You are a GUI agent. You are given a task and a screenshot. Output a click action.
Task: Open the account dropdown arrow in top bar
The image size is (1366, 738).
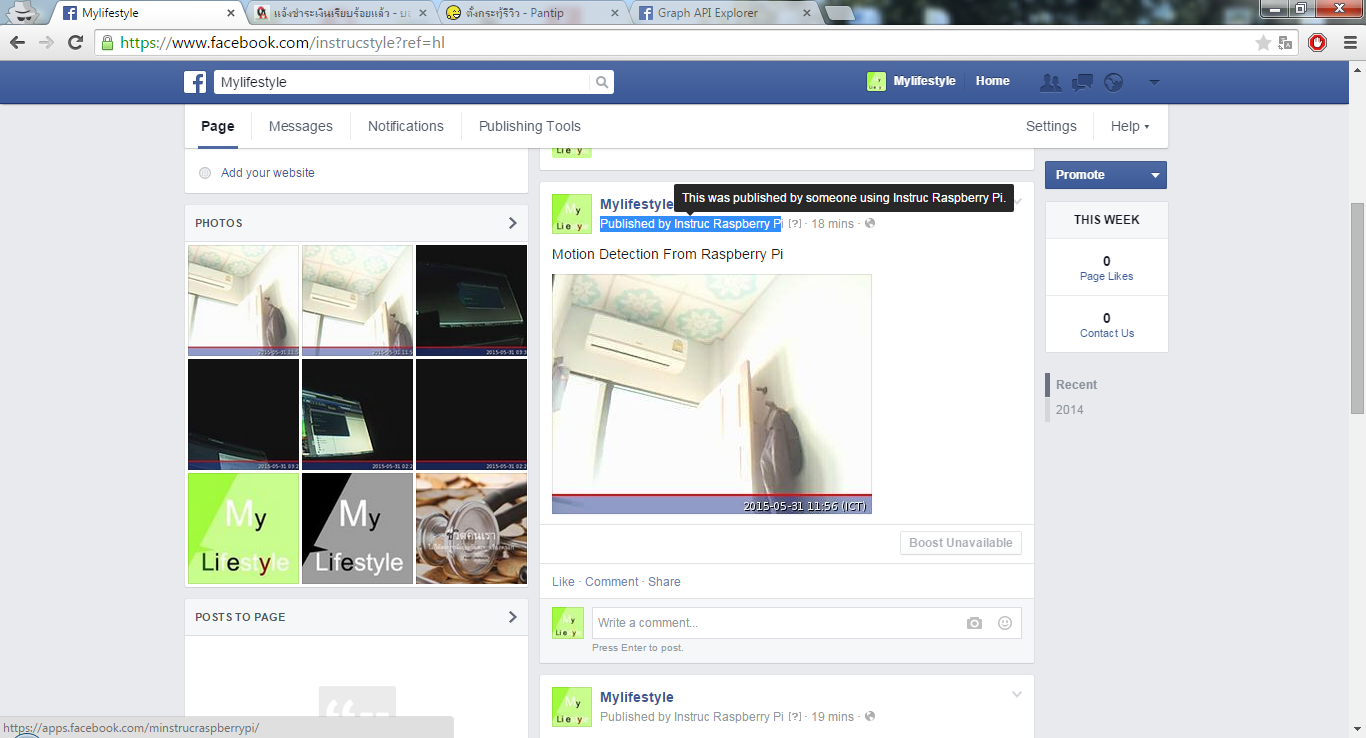[x=1154, y=82]
